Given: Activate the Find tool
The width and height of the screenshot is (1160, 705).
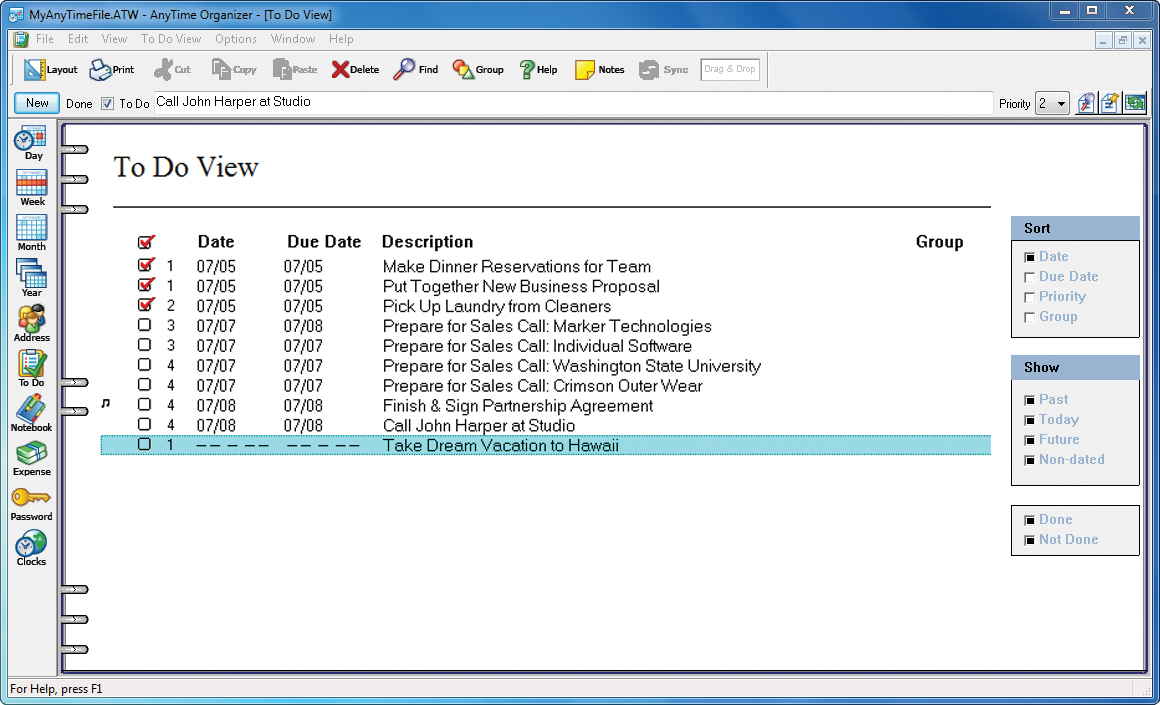Looking at the screenshot, I should click(x=415, y=69).
